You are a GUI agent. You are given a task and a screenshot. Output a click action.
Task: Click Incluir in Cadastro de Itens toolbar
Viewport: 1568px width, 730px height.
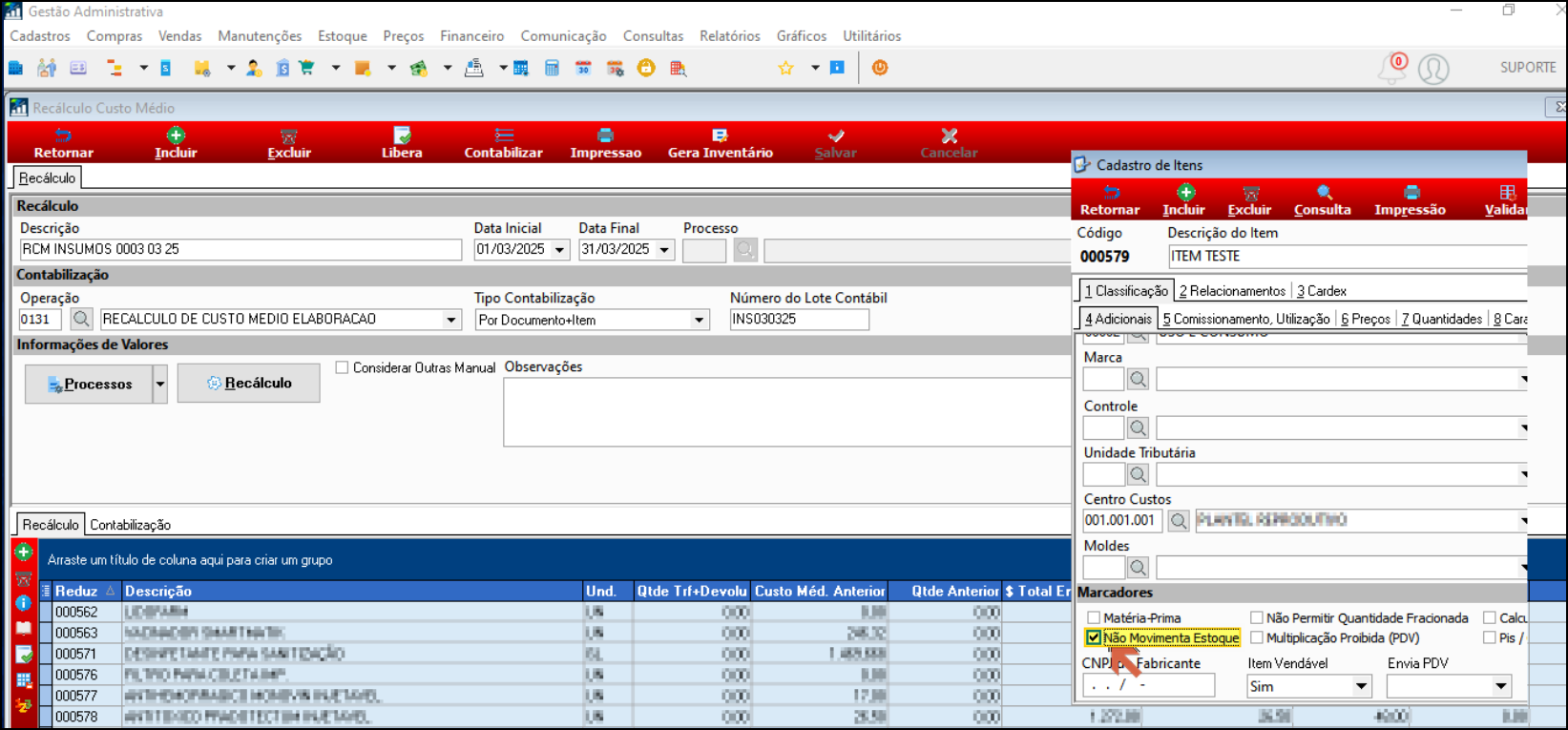(x=1183, y=200)
